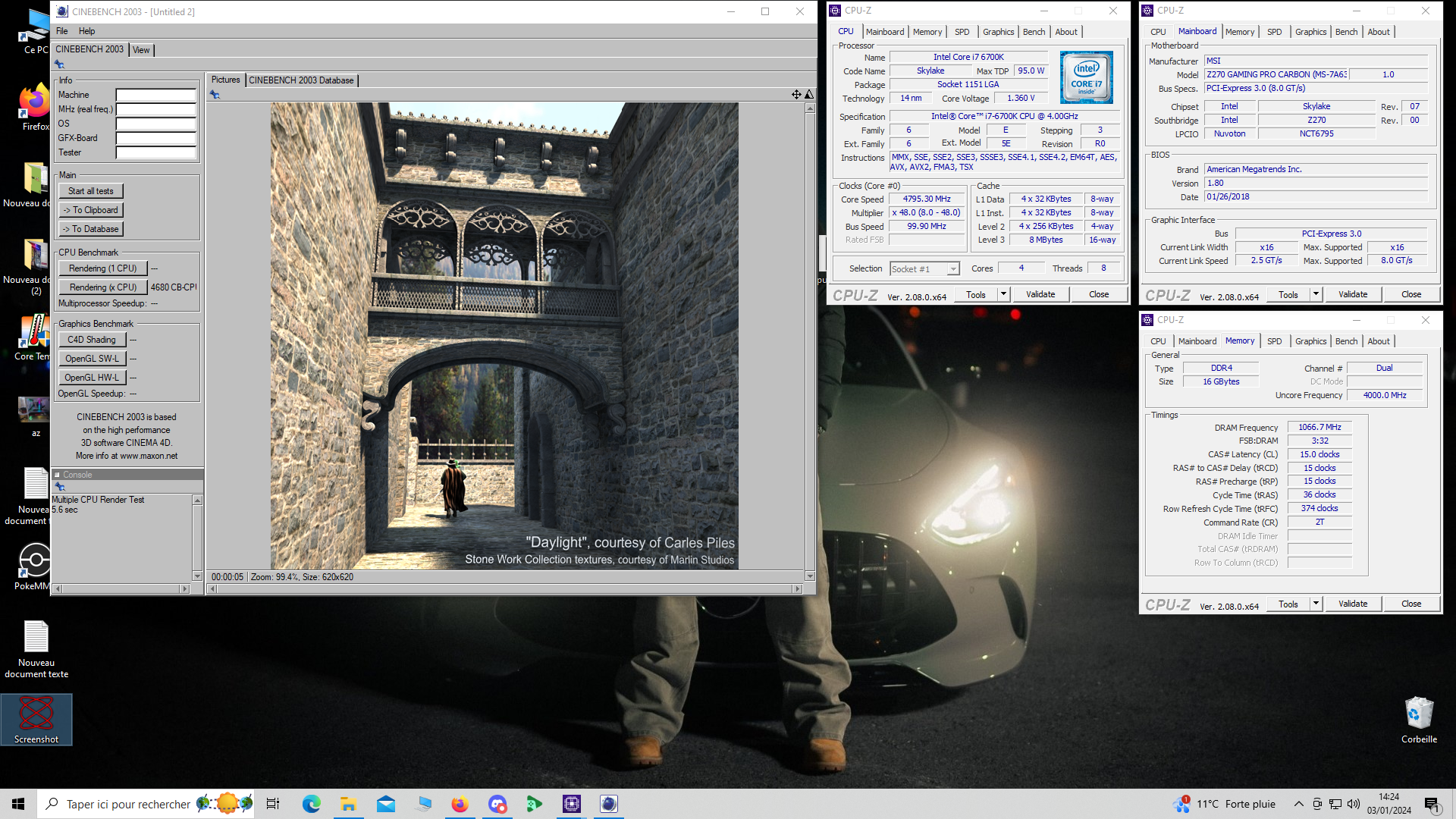The width and height of the screenshot is (1456, 819).
Task: Open clock showing 14:24
Action: (x=1389, y=804)
